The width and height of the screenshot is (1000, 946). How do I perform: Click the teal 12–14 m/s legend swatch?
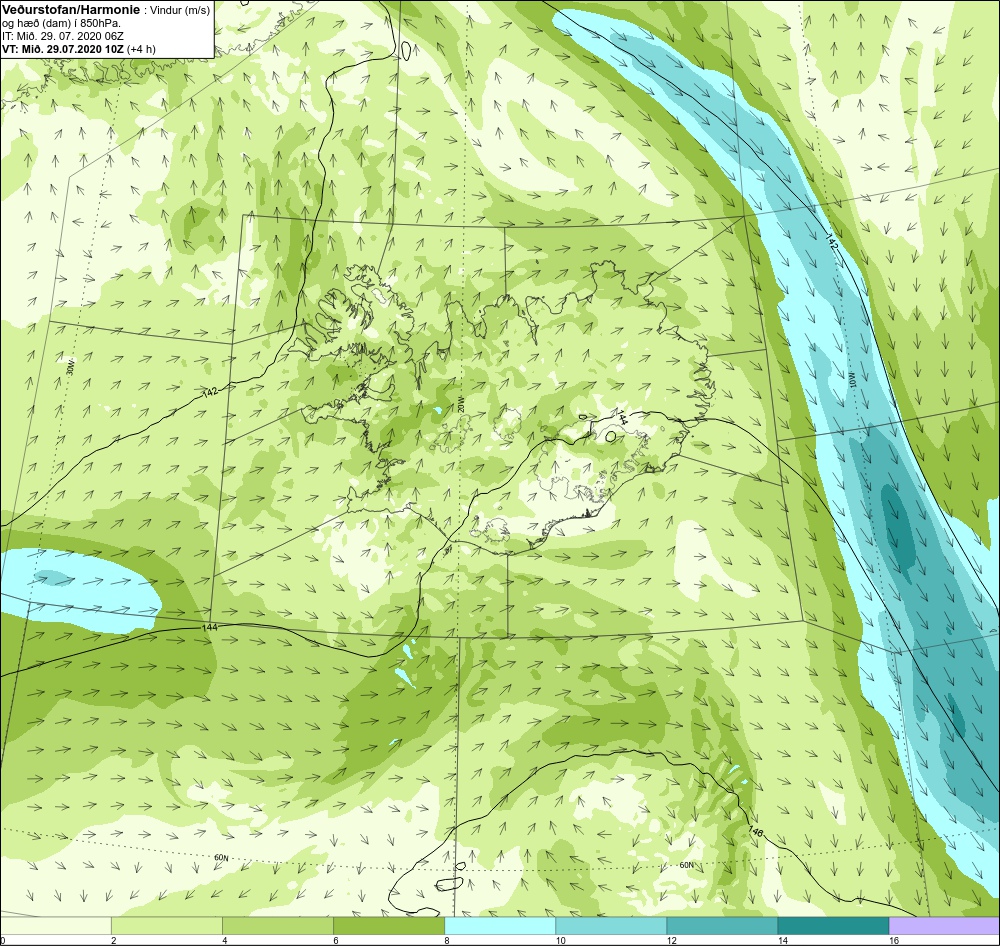(722, 926)
